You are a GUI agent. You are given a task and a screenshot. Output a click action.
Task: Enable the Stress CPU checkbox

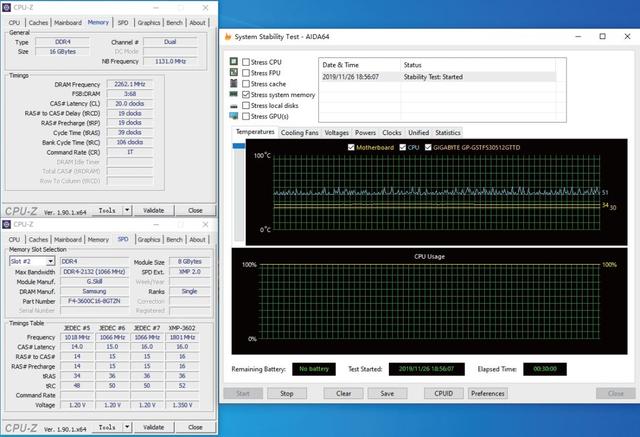(246, 62)
